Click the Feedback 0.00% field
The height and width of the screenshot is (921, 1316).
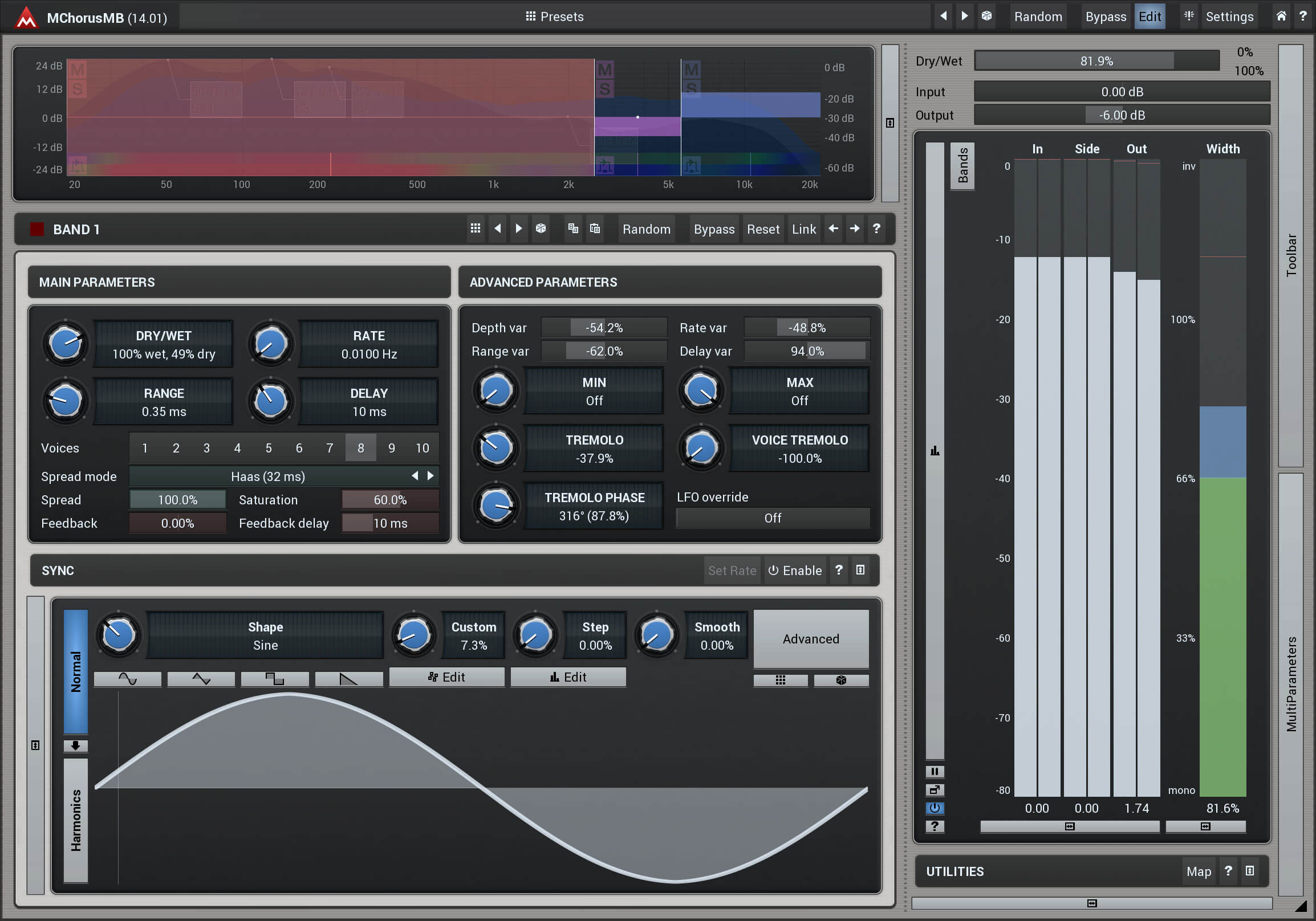178,524
